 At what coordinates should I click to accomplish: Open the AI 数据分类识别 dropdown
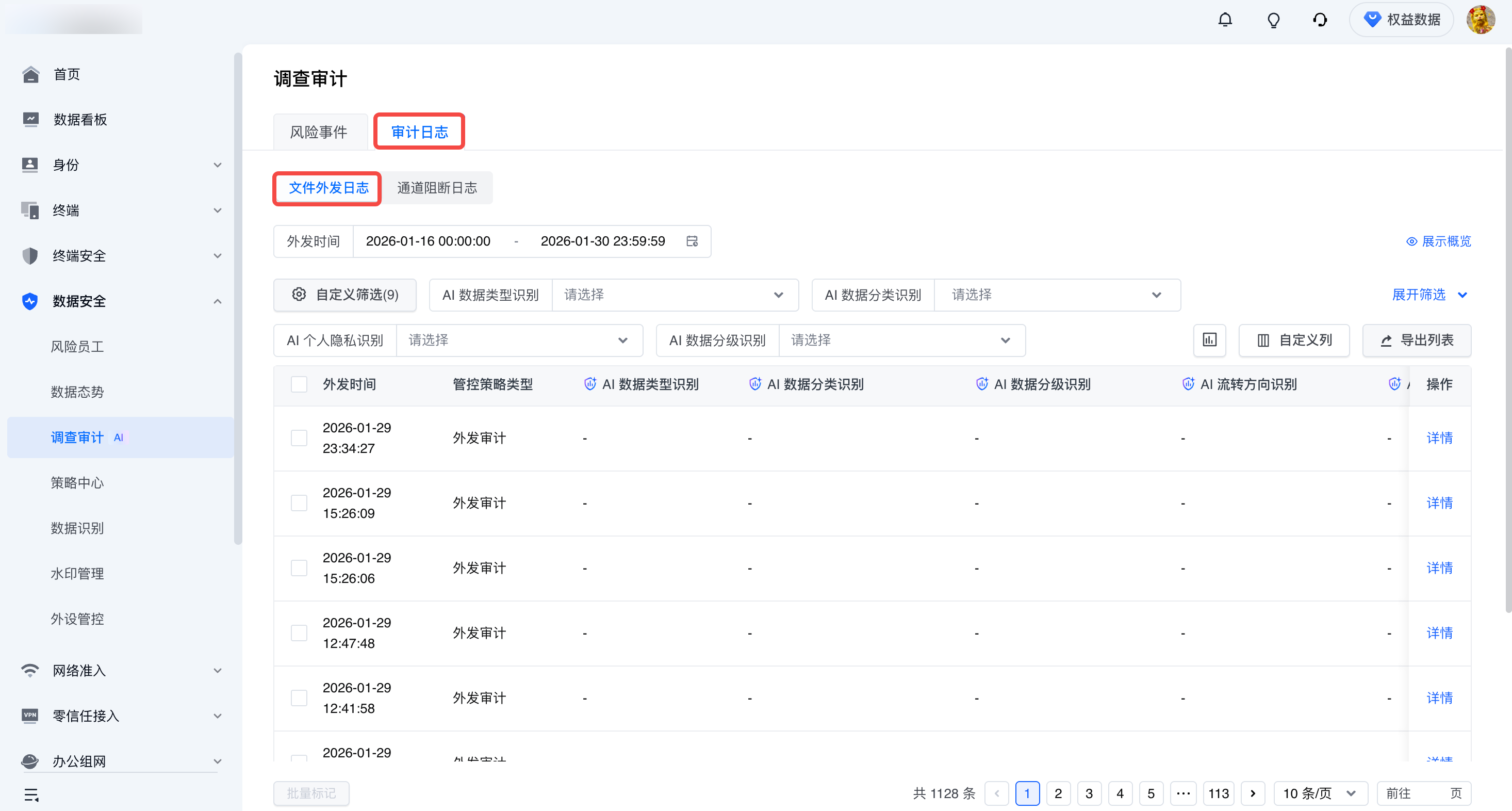click(1057, 295)
